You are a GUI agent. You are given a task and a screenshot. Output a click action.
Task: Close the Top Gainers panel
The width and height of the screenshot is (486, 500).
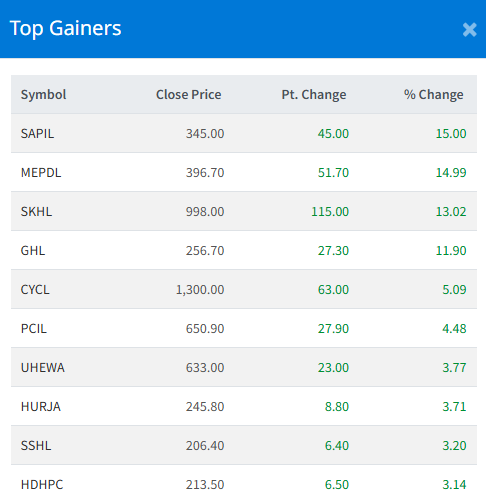pyautogui.click(x=469, y=30)
